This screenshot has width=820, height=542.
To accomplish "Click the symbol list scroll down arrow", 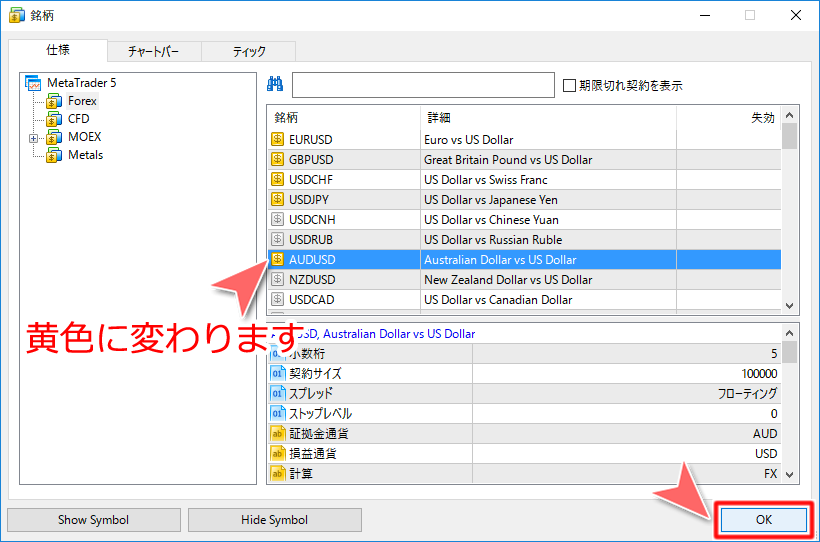I will point(789,305).
